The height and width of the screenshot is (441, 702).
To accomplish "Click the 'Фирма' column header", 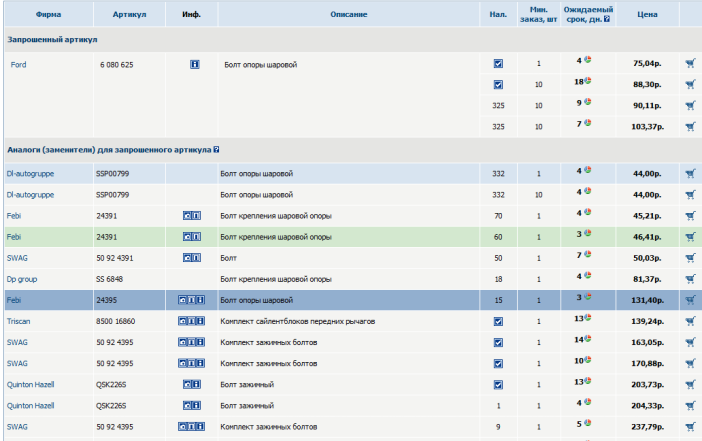I will click(x=47, y=14).
